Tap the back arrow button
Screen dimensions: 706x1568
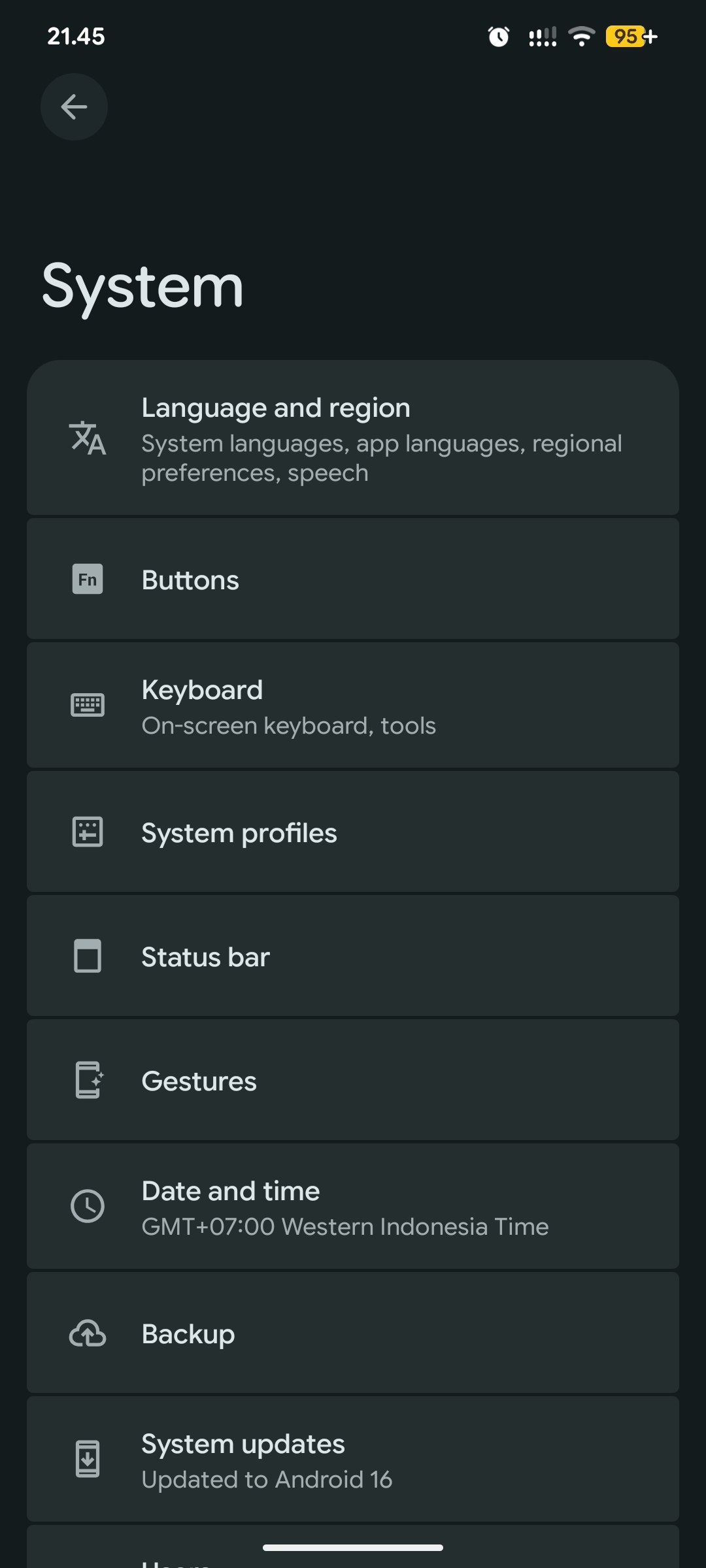click(74, 106)
